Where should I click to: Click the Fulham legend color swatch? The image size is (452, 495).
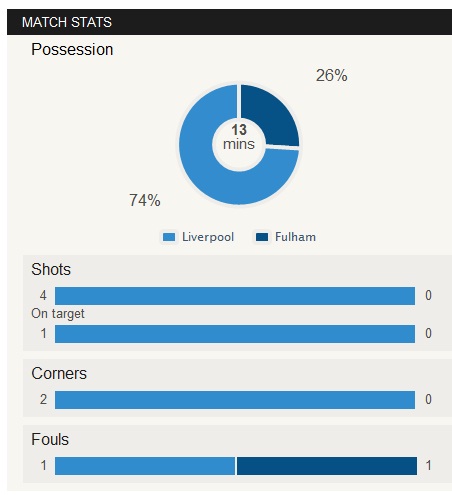point(262,237)
